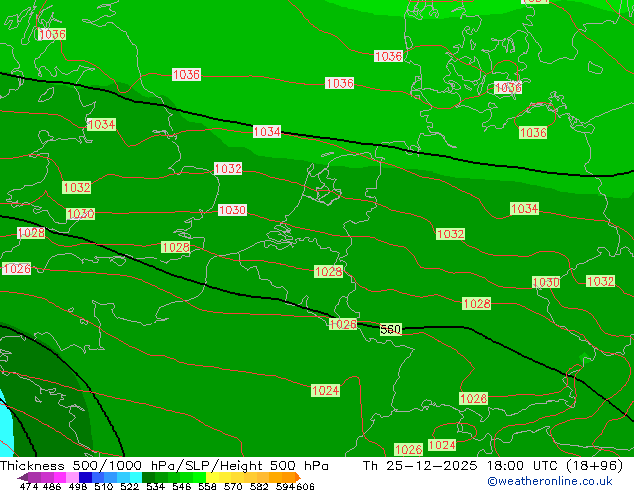The image size is (634, 490).
Task: Click the 1036 label over Denmark's west coast
Action: (x=389, y=56)
